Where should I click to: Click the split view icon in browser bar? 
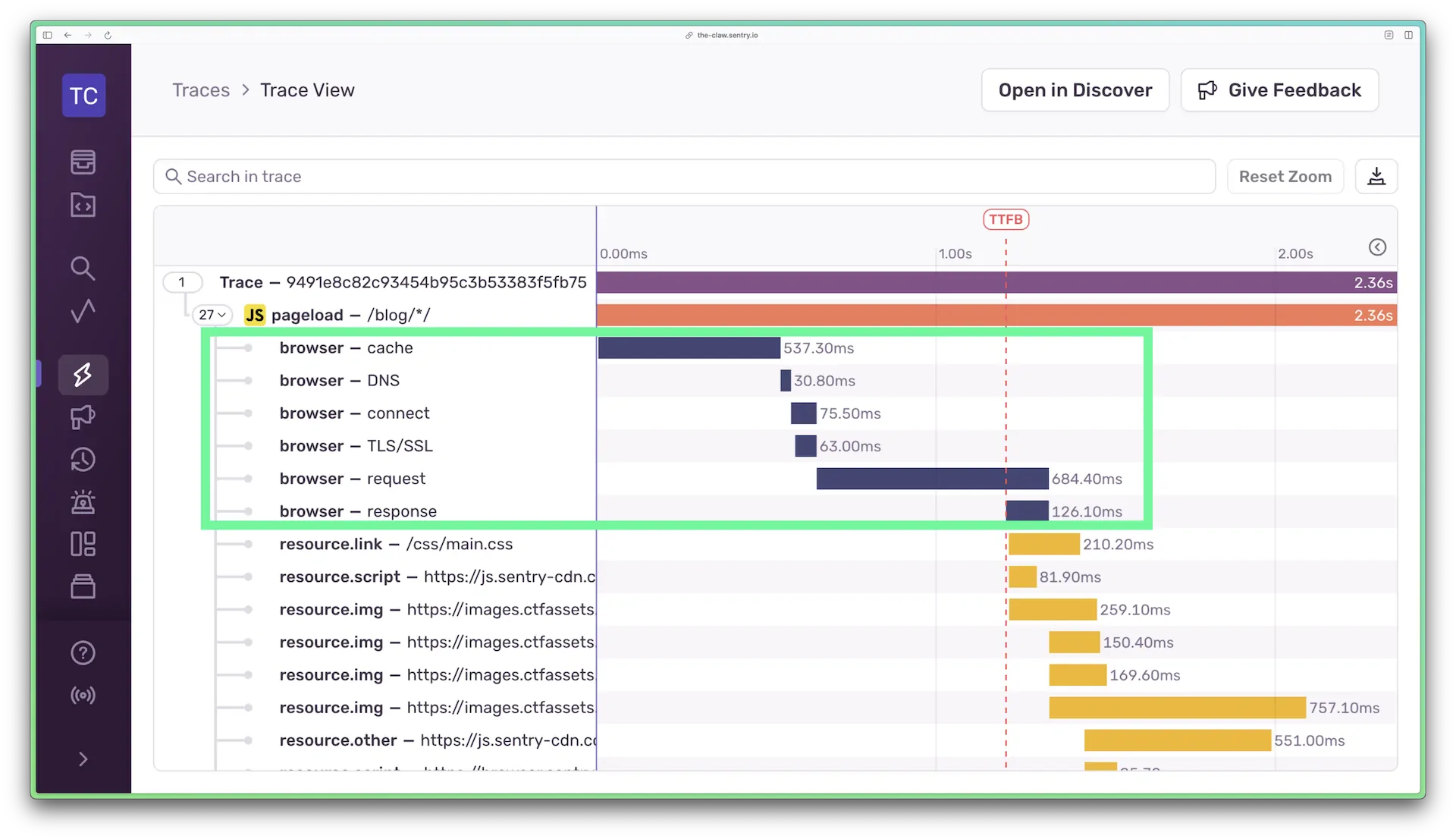[1408, 35]
